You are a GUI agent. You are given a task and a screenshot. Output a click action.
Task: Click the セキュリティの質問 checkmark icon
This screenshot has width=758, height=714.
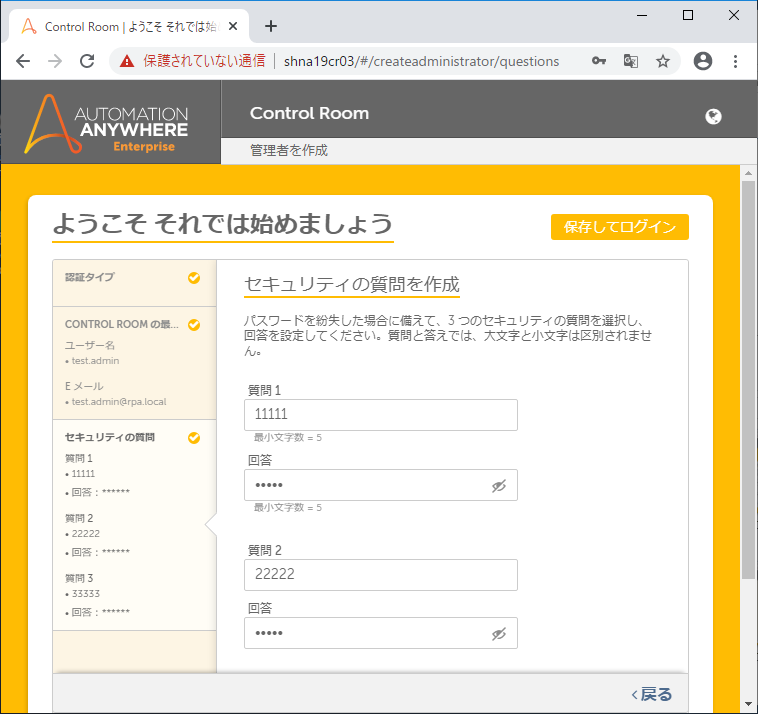click(x=194, y=437)
